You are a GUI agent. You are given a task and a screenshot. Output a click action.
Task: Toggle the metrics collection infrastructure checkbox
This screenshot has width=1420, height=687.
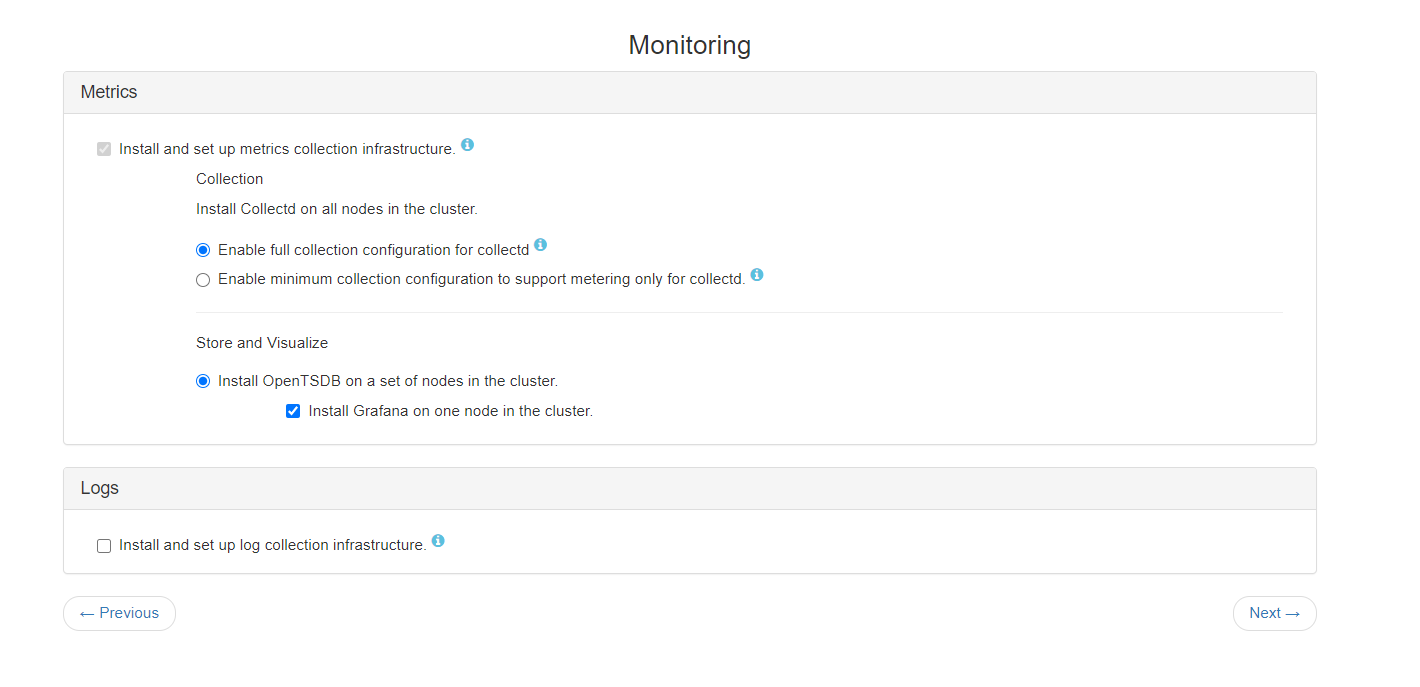coord(104,149)
